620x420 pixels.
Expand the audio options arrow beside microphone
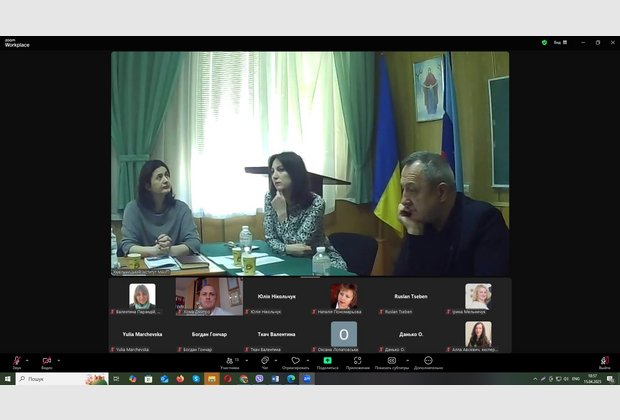pyautogui.click(x=28, y=359)
